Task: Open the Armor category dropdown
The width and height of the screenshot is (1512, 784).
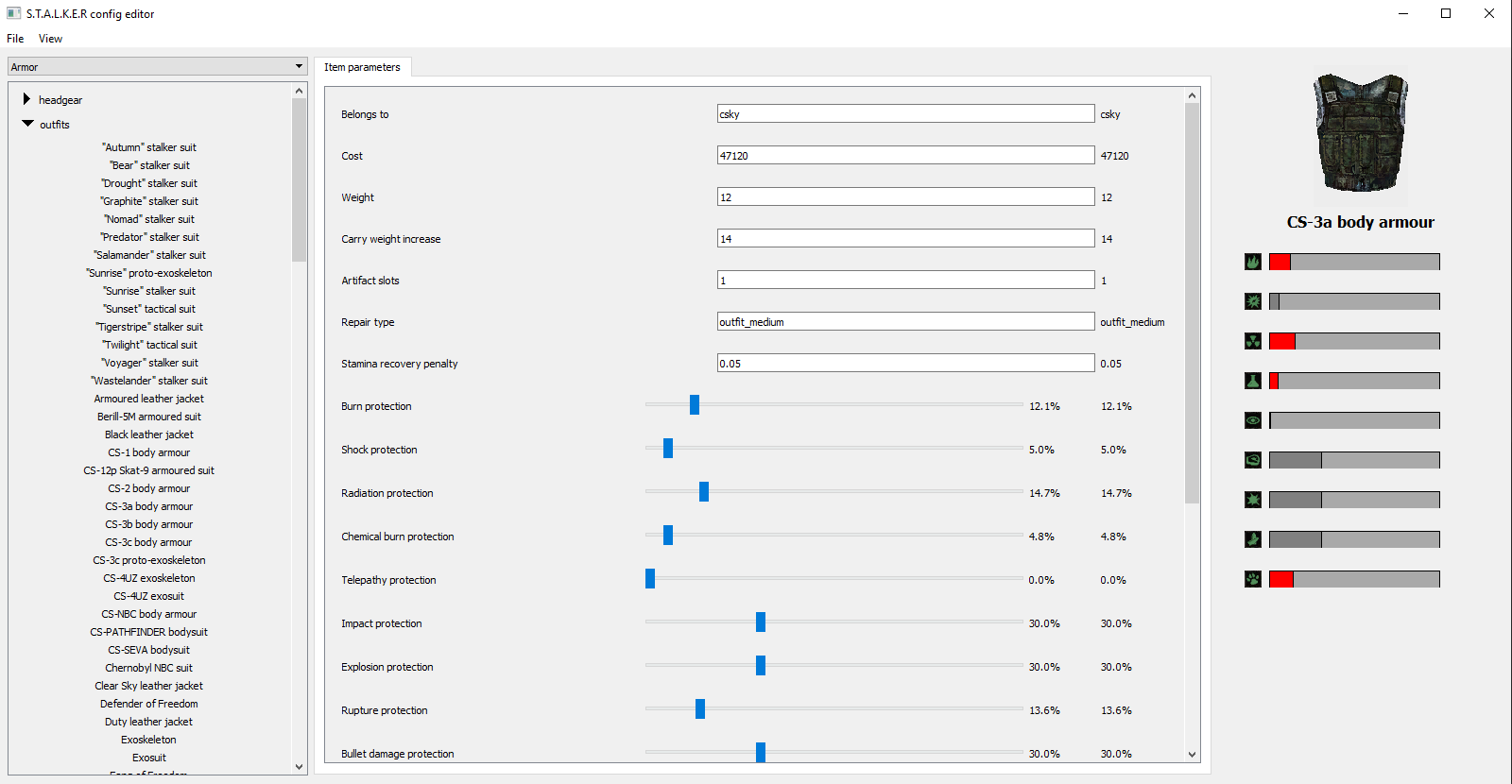Action: click(157, 67)
